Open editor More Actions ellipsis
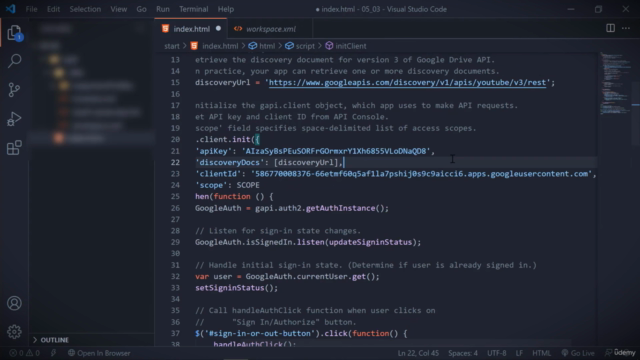Viewport: 640px width, 360px height. [626, 28]
